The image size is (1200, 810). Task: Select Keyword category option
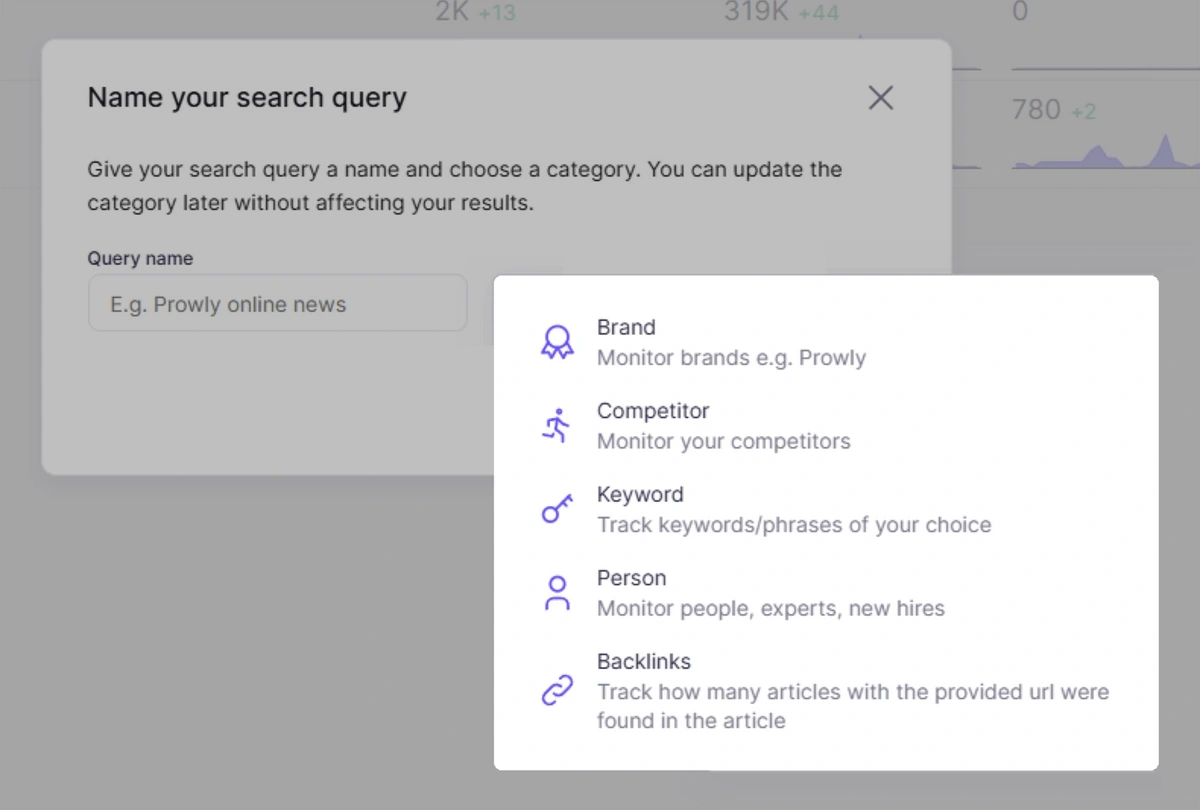pos(826,509)
